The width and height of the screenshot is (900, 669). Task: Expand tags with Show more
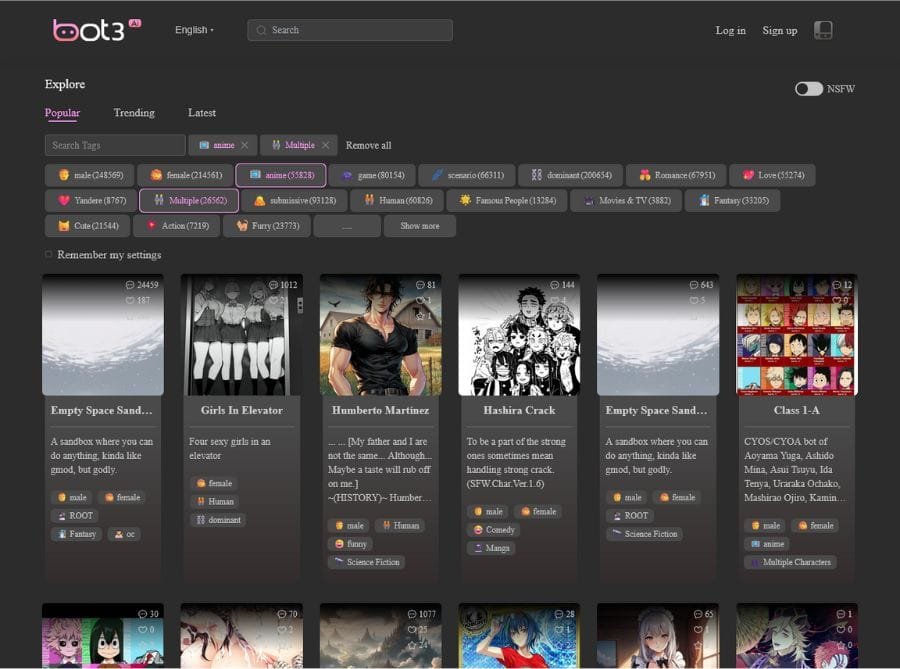[x=420, y=226]
